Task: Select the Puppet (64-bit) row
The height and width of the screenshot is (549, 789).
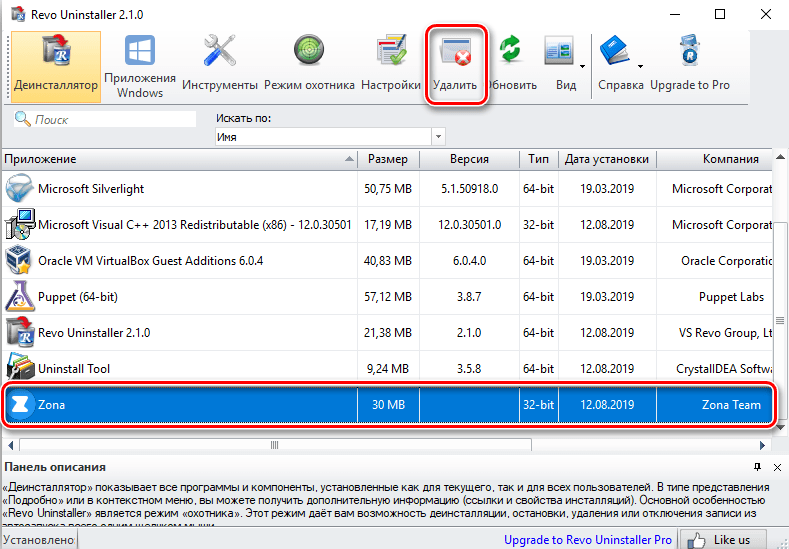Action: [387, 297]
